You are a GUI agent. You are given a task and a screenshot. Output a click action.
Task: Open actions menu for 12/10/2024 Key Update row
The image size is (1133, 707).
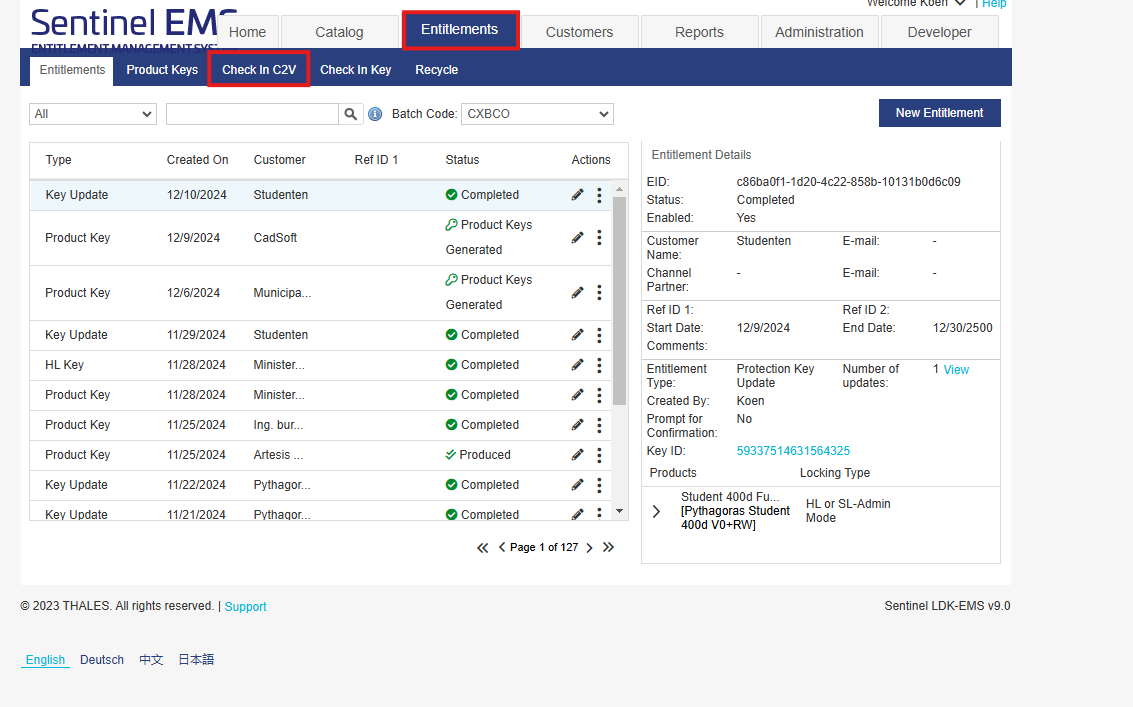coord(599,194)
